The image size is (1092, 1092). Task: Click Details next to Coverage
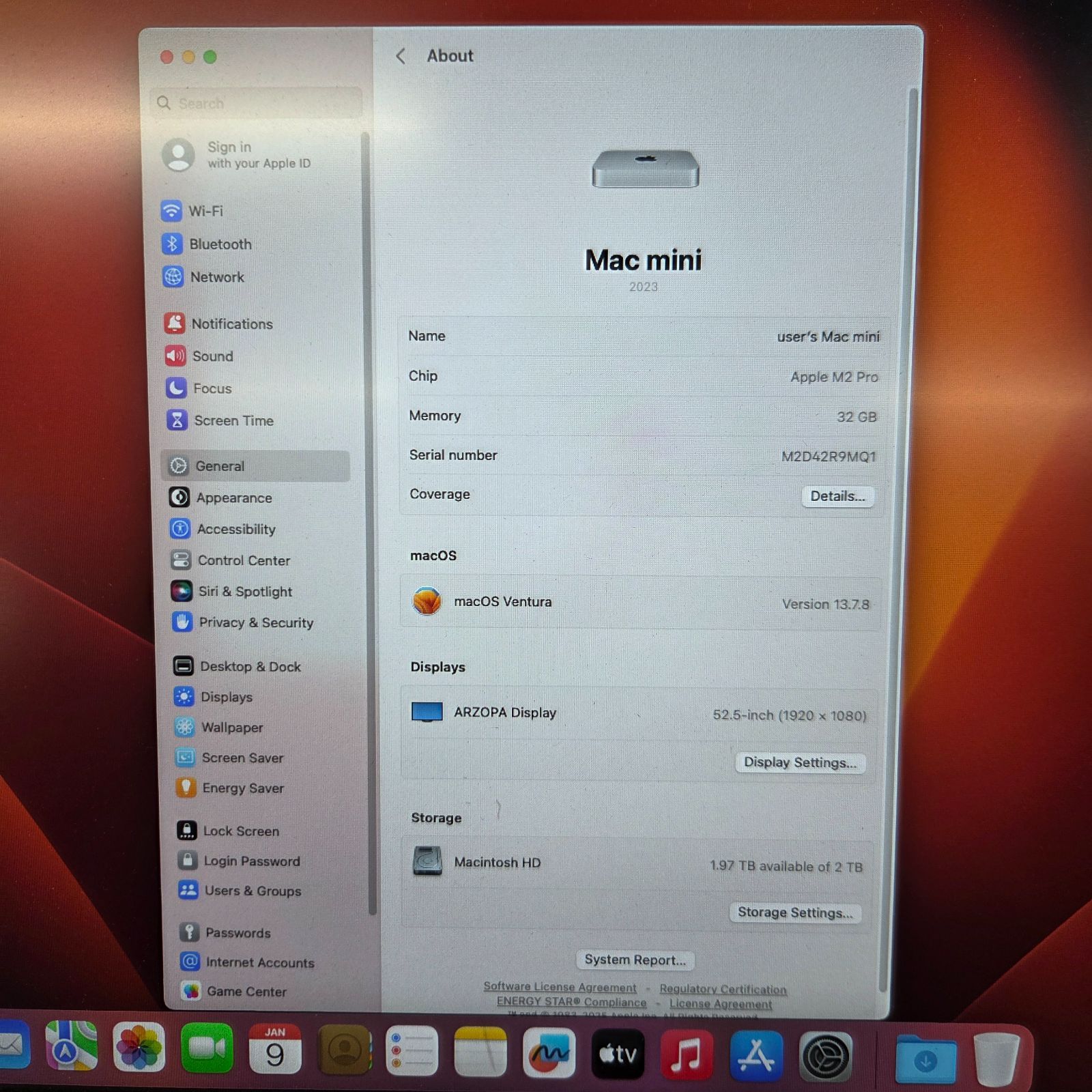point(838,496)
